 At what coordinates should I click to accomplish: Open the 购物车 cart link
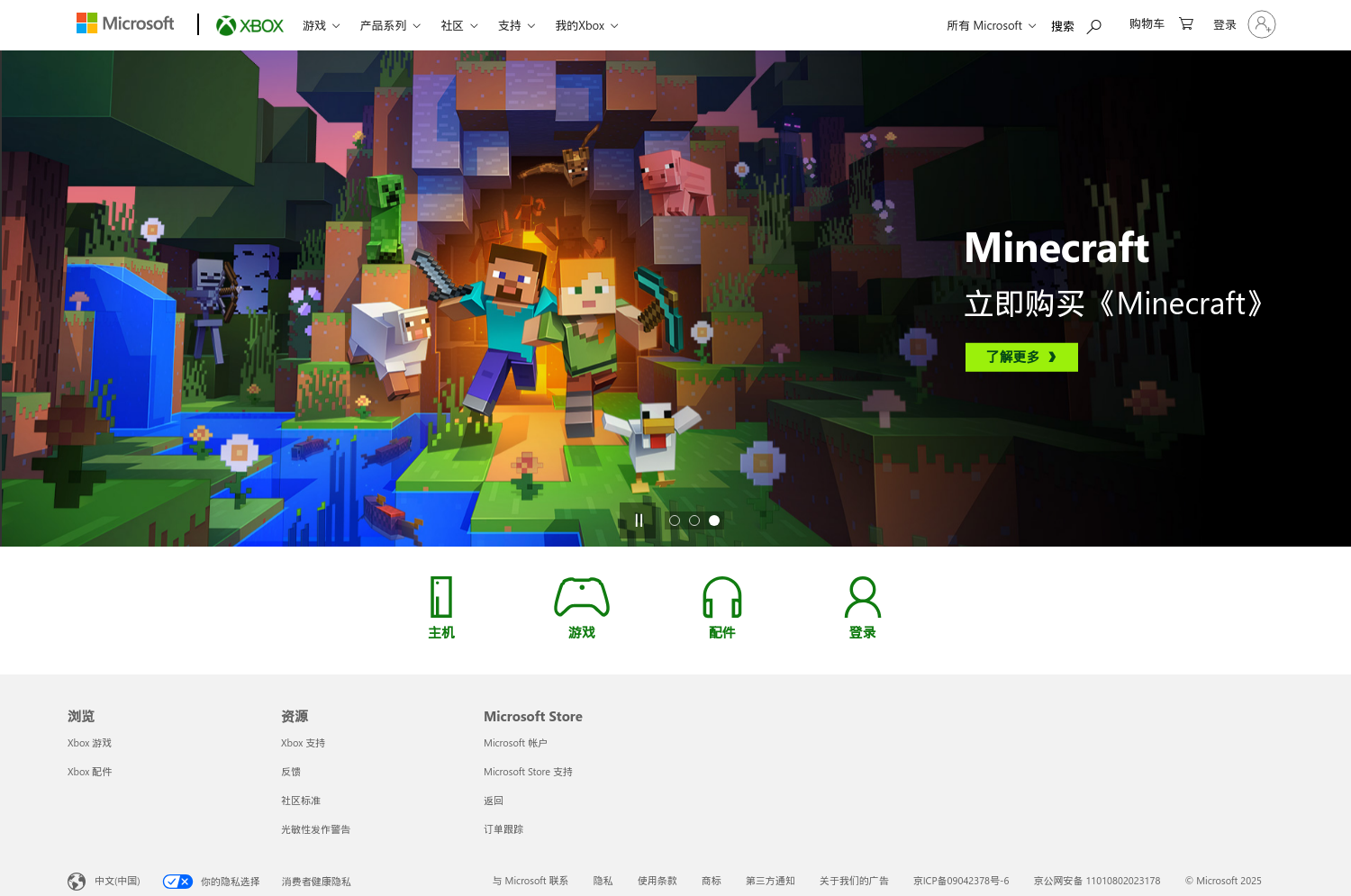[1147, 24]
